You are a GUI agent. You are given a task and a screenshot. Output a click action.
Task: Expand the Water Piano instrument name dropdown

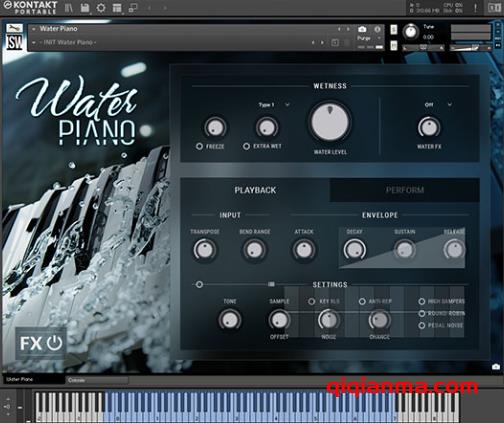tap(34, 29)
